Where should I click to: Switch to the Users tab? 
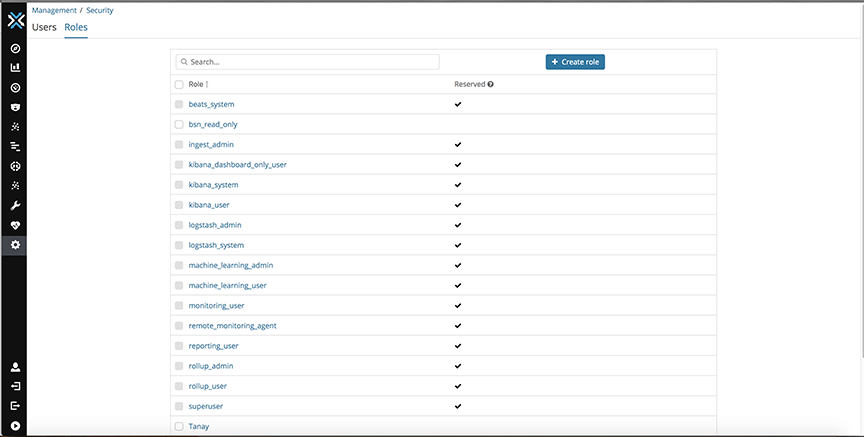(x=44, y=27)
